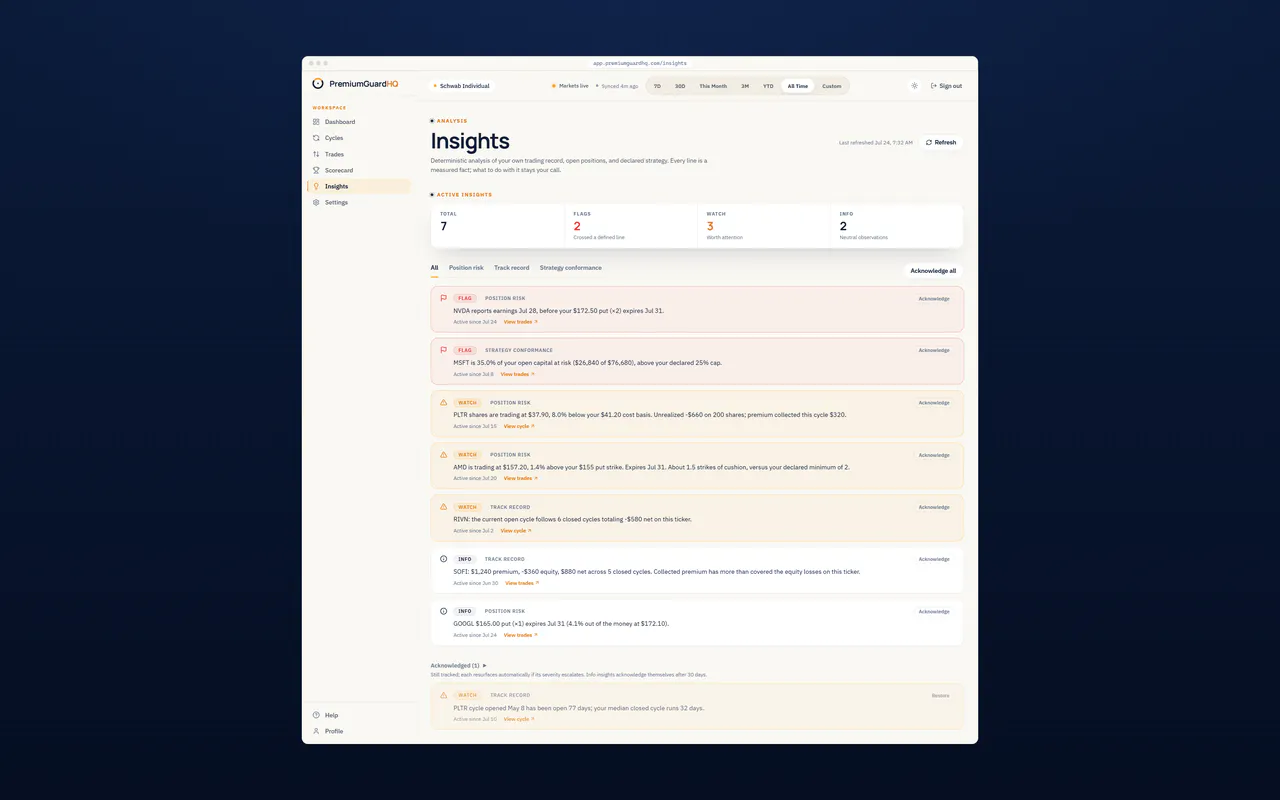The image size is (1280, 800).
Task: Acknowledge the GOOGL put info insight
Action: 934,611
